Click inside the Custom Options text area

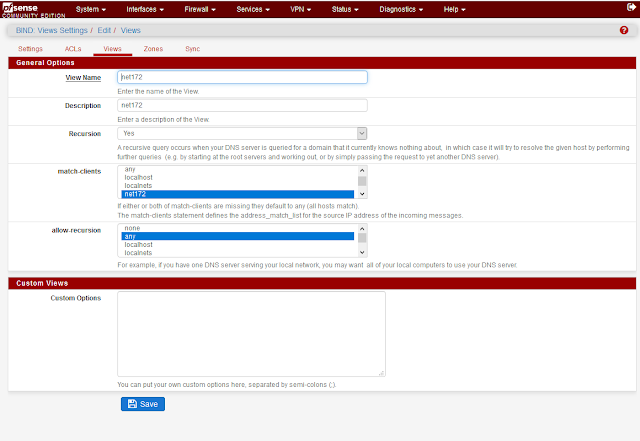(251, 334)
